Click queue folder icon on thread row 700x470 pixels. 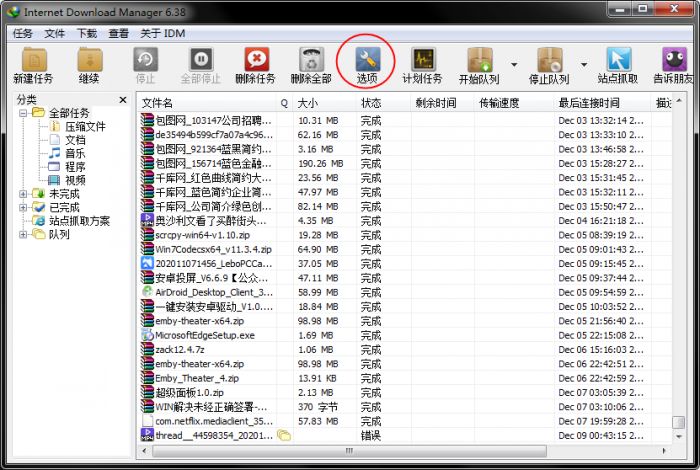point(284,435)
